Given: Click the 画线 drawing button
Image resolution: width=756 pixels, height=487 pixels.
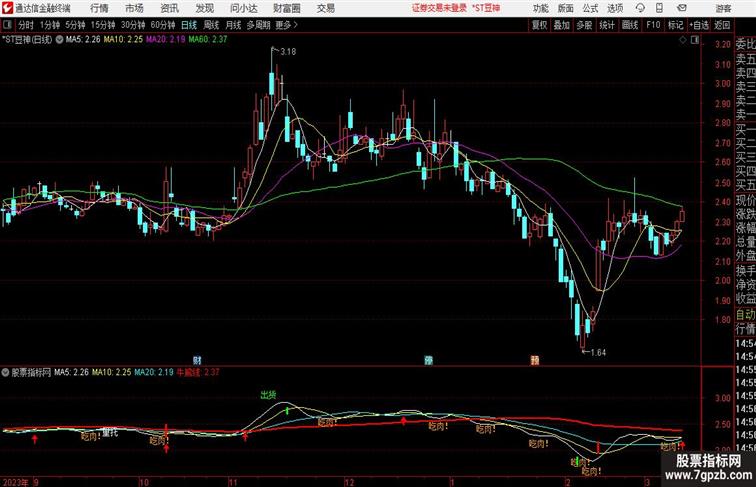Looking at the screenshot, I should tap(630, 25).
